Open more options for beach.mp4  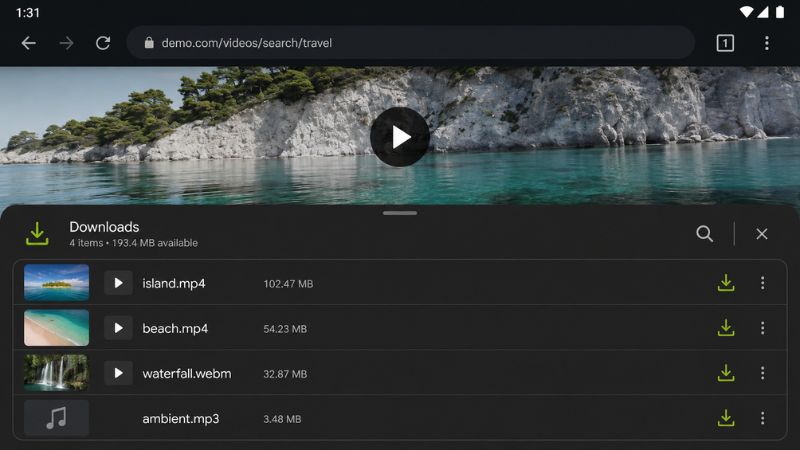coord(762,328)
